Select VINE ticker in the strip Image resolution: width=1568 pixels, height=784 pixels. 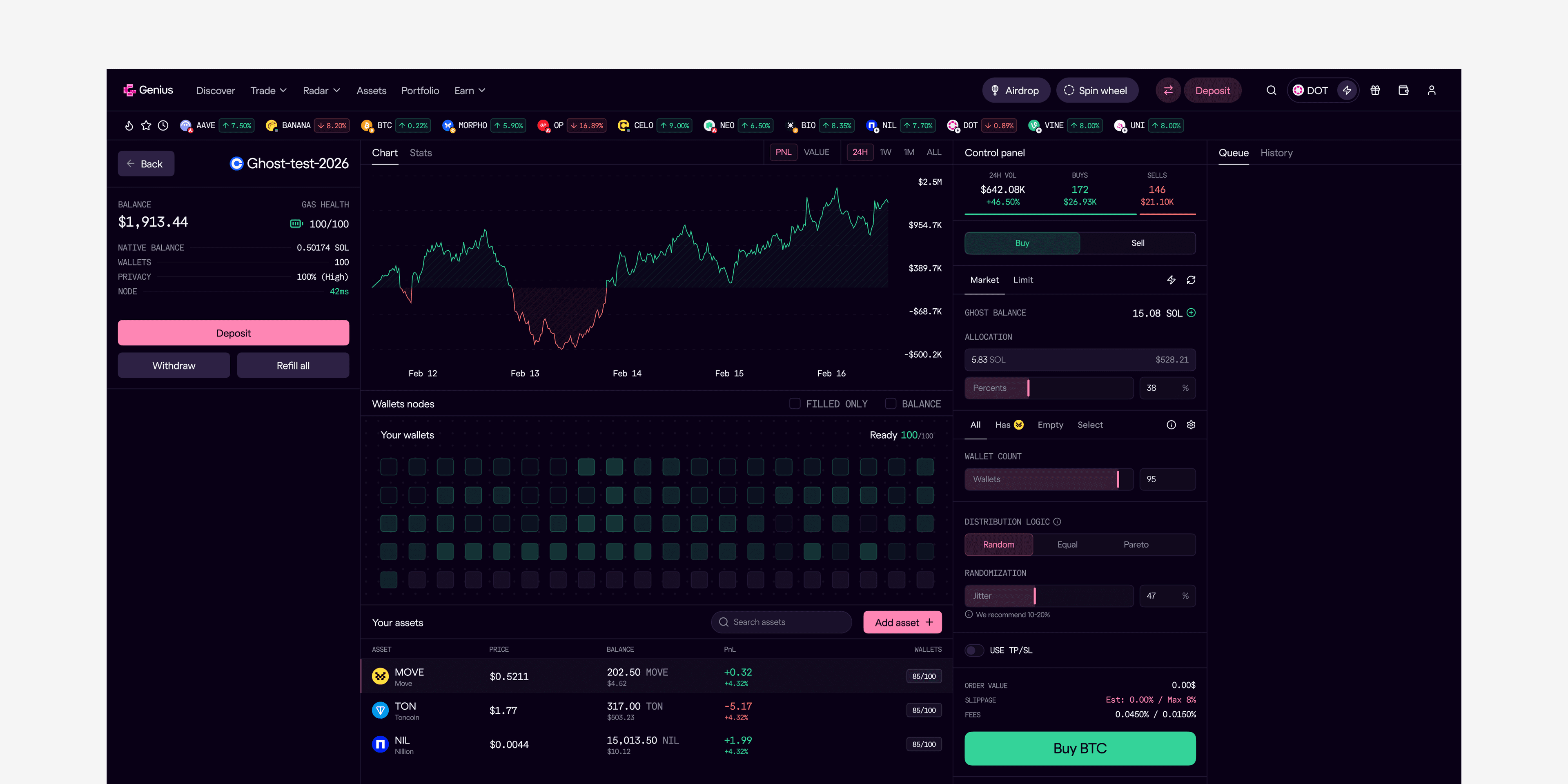tap(1065, 125)
